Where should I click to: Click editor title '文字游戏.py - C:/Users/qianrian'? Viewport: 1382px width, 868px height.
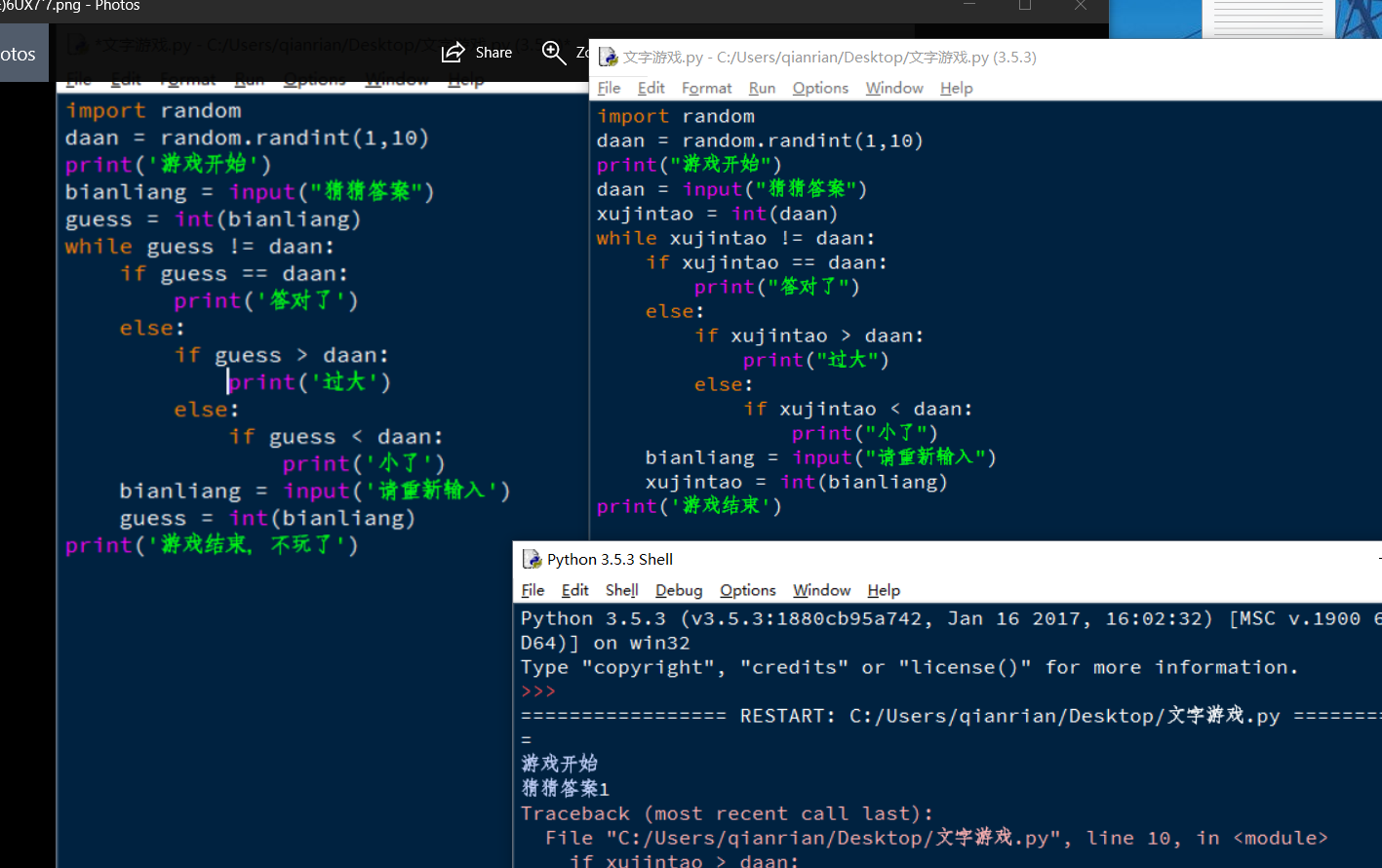830,58
